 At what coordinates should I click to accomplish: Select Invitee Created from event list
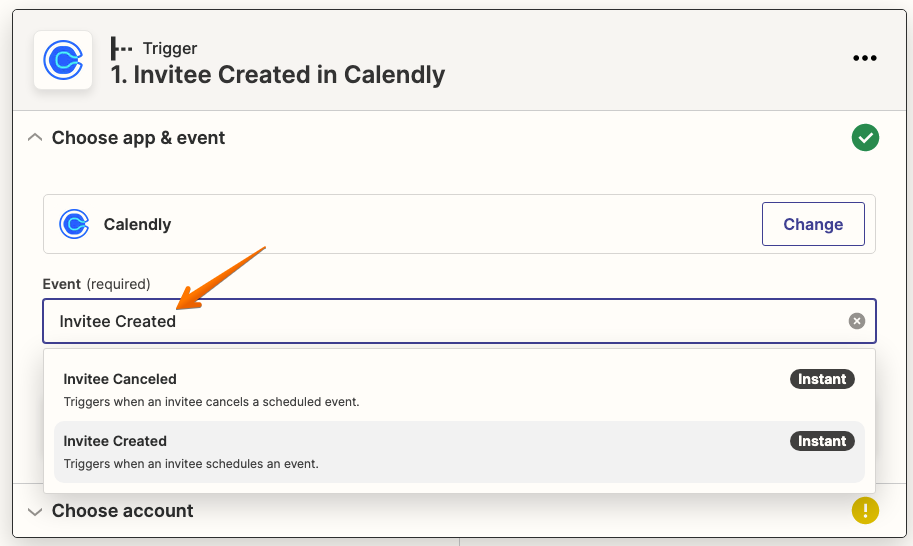[459, 452]
